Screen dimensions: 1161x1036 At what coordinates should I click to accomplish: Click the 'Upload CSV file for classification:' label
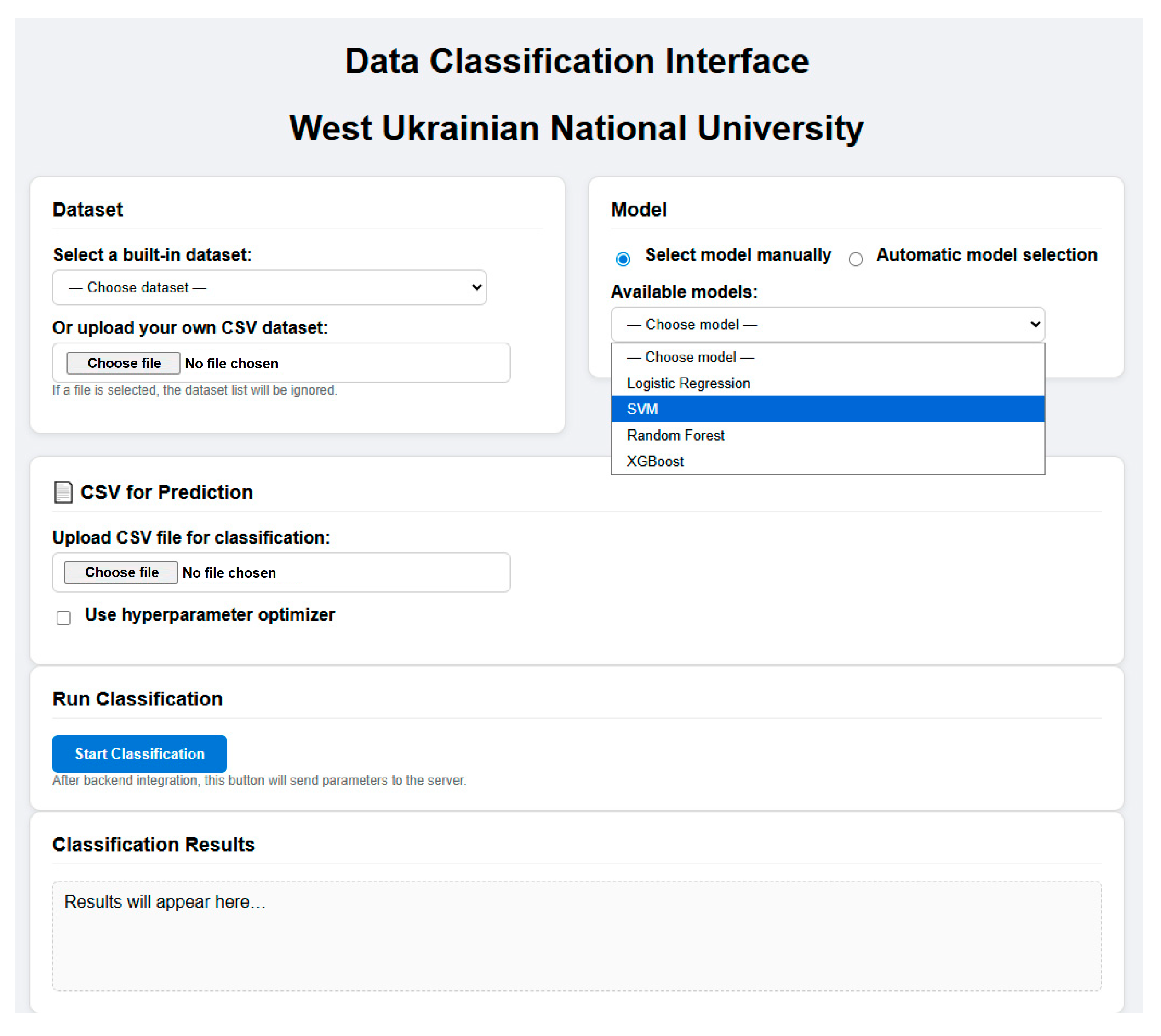click(191, 538)
